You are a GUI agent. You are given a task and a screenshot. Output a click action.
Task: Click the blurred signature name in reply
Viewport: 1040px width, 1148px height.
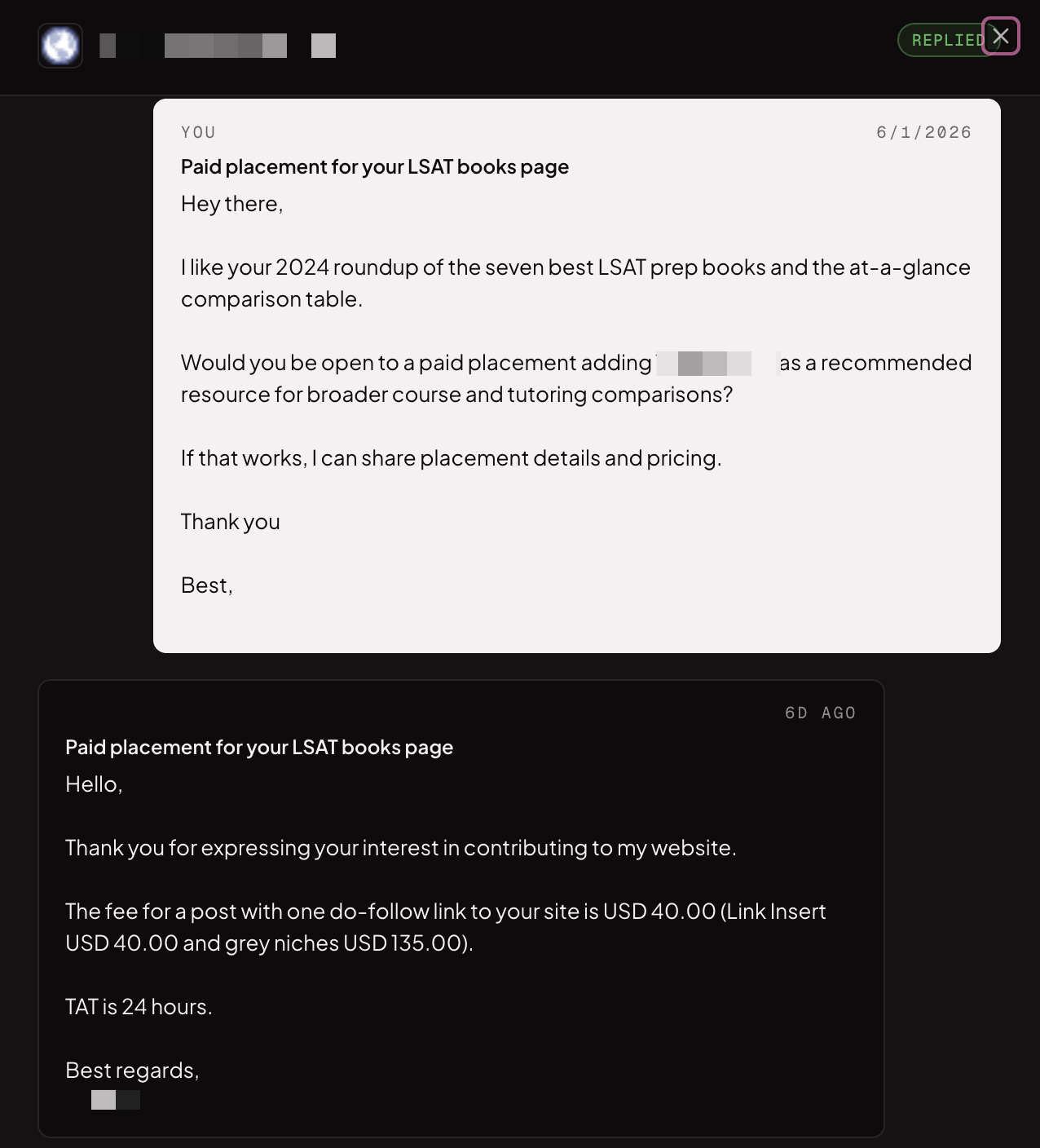click(115, 1100)
